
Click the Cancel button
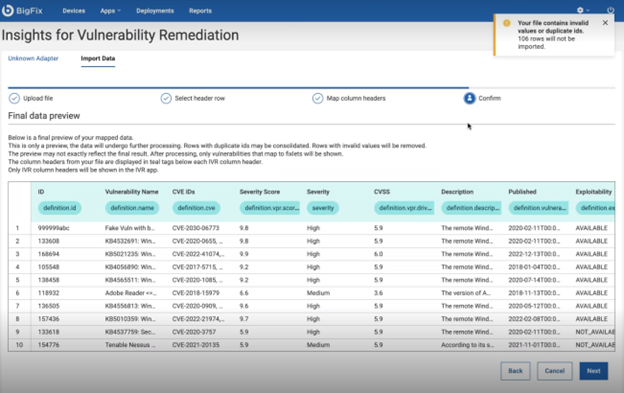(555, 371)
